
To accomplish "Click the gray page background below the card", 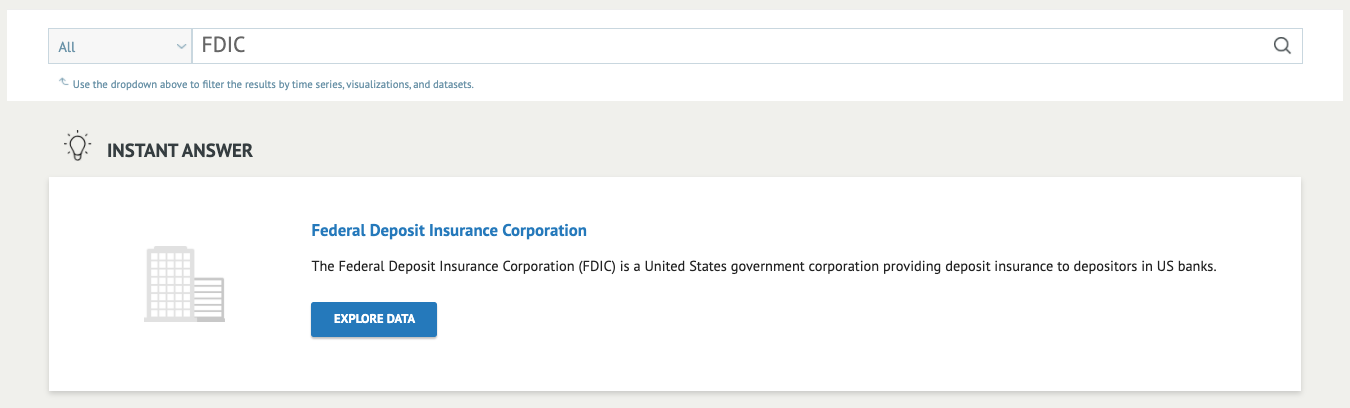I will (675, 400).
